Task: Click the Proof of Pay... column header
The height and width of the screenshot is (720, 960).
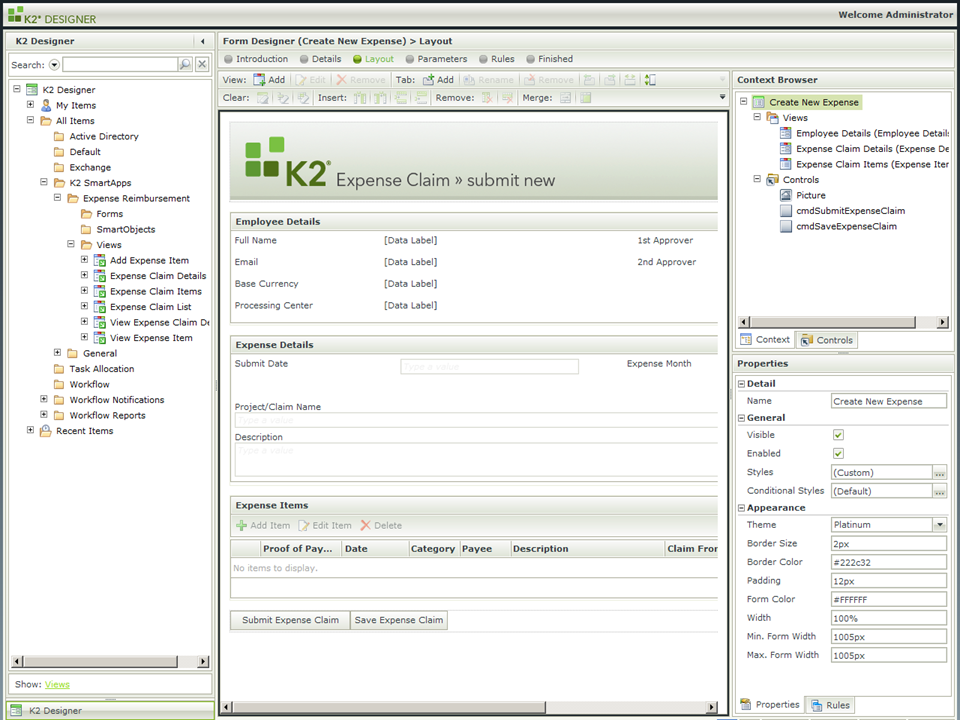Action: [x=301, y=549]
